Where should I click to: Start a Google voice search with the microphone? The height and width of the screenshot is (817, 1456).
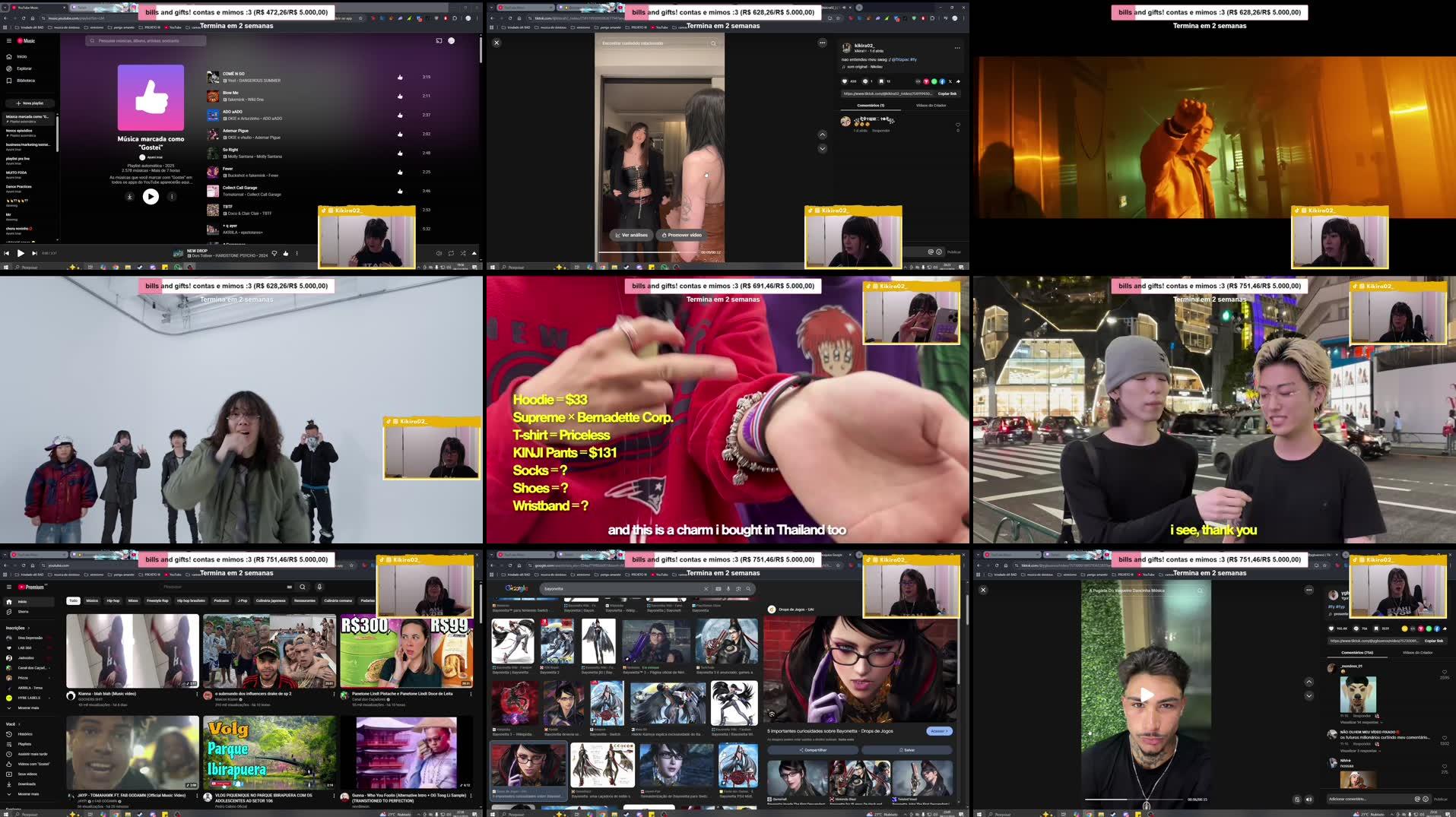728,589
